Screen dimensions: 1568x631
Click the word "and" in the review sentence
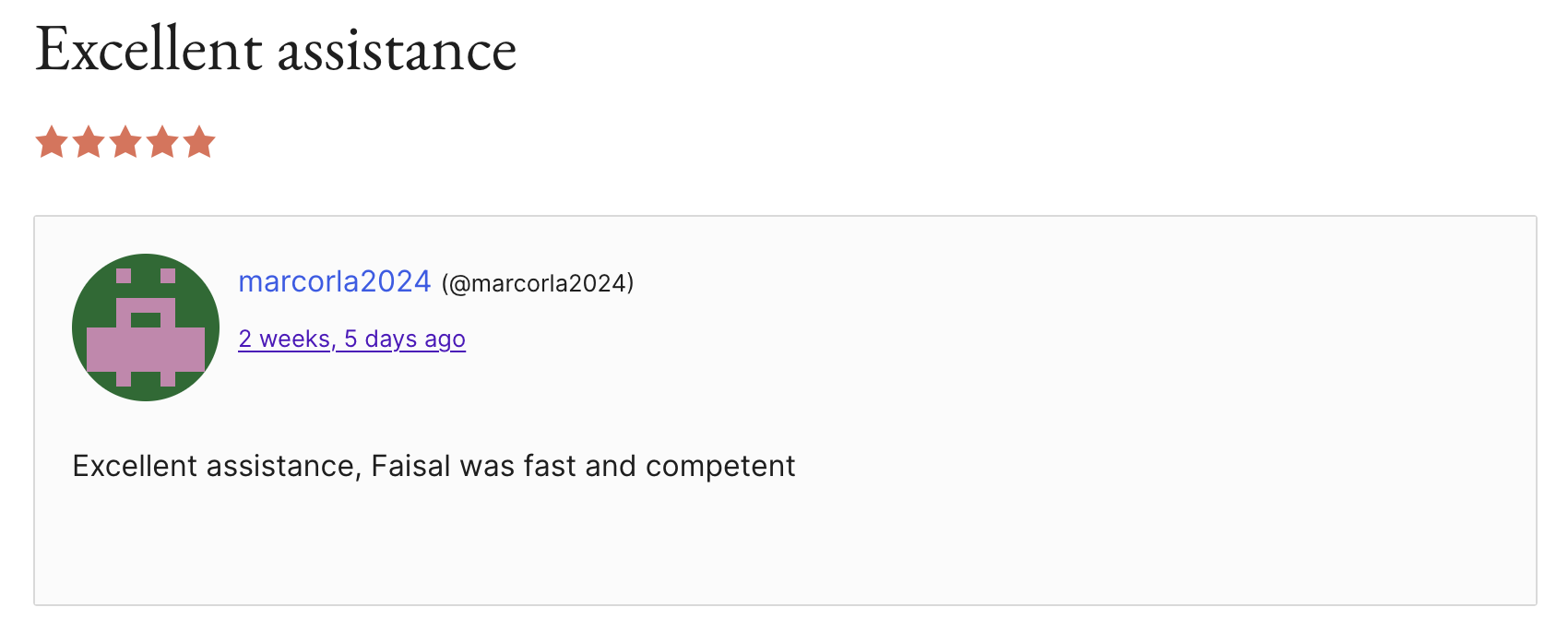(610, 466)
